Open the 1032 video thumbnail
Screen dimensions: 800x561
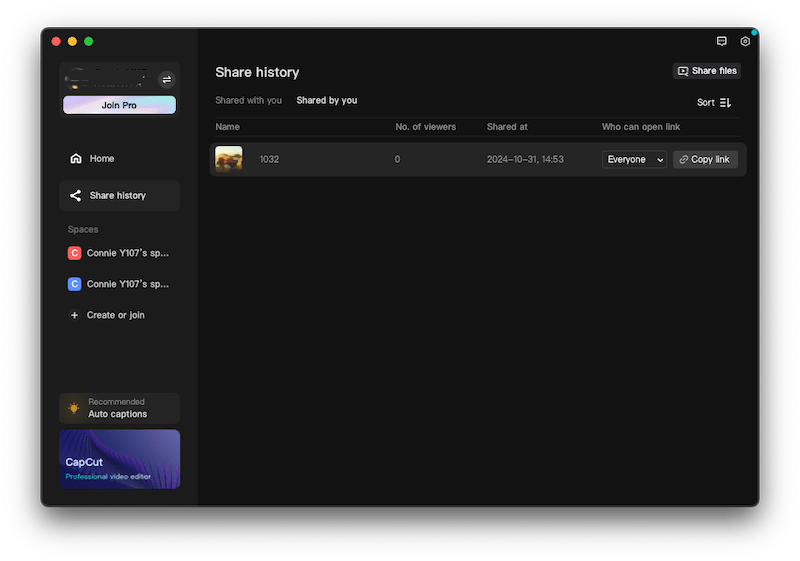[229, 159]
